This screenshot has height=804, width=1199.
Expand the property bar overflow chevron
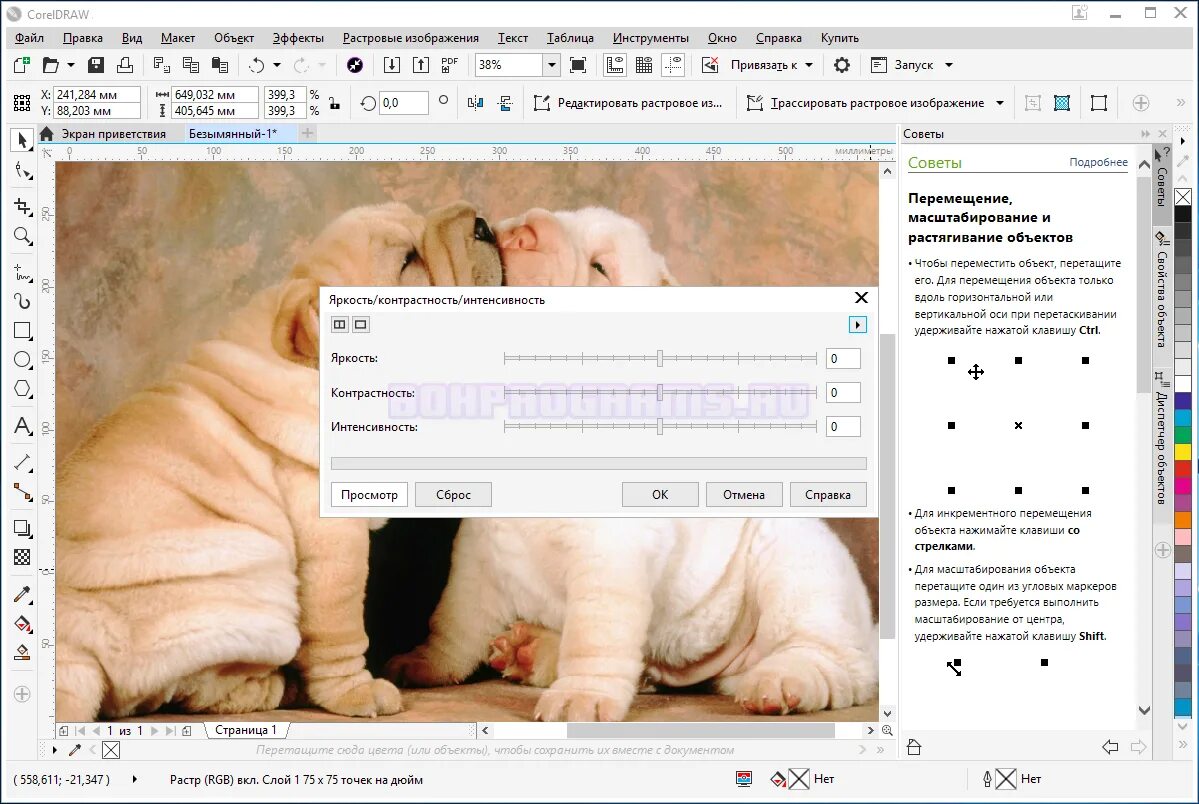pyautogui.click(x=1180, y=103)
